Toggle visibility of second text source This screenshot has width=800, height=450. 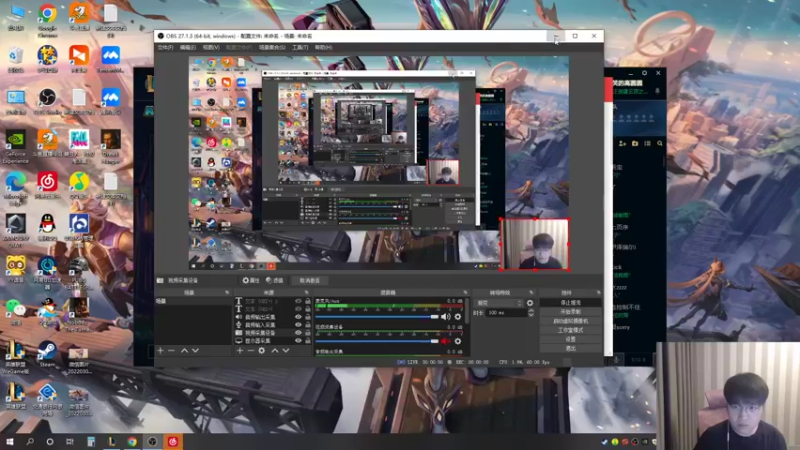point(298,309)
